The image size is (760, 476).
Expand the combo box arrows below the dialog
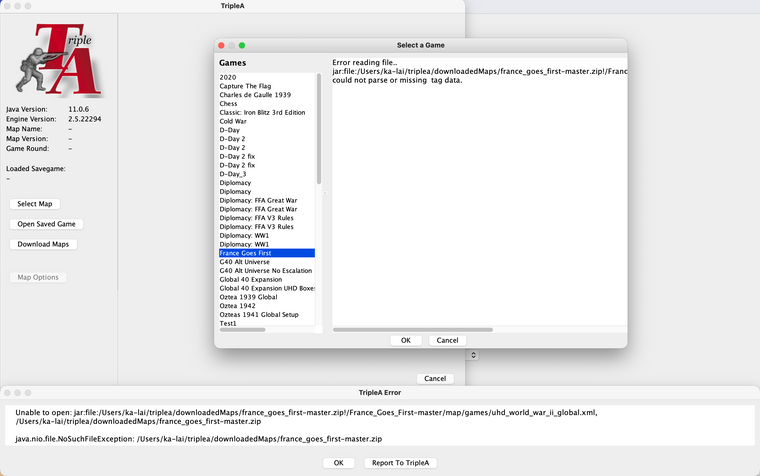473,355
